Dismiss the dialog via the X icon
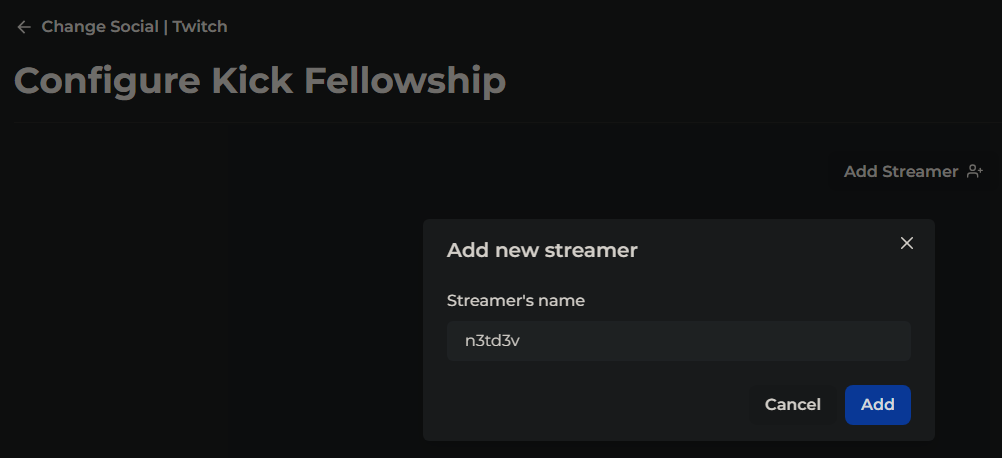Screen dimensions: 1002x458 [x=906, y=243]
